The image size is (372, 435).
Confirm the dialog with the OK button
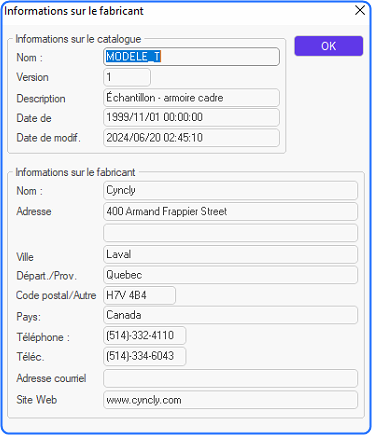click(x=328, y=46)
